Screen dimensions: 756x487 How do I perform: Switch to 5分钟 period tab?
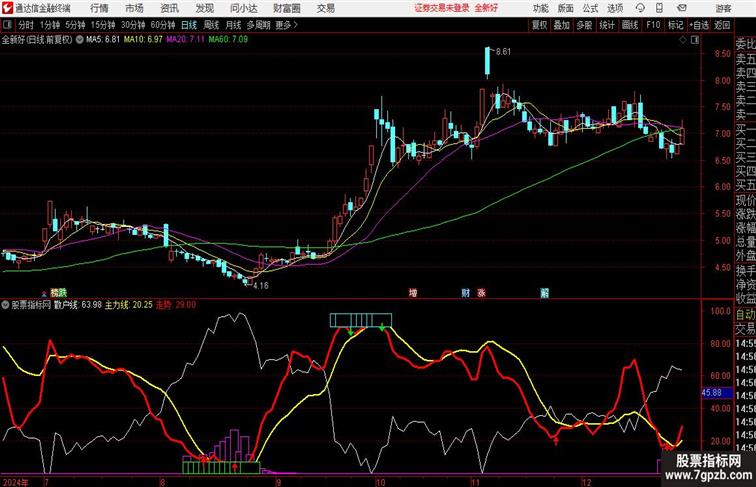75,25
